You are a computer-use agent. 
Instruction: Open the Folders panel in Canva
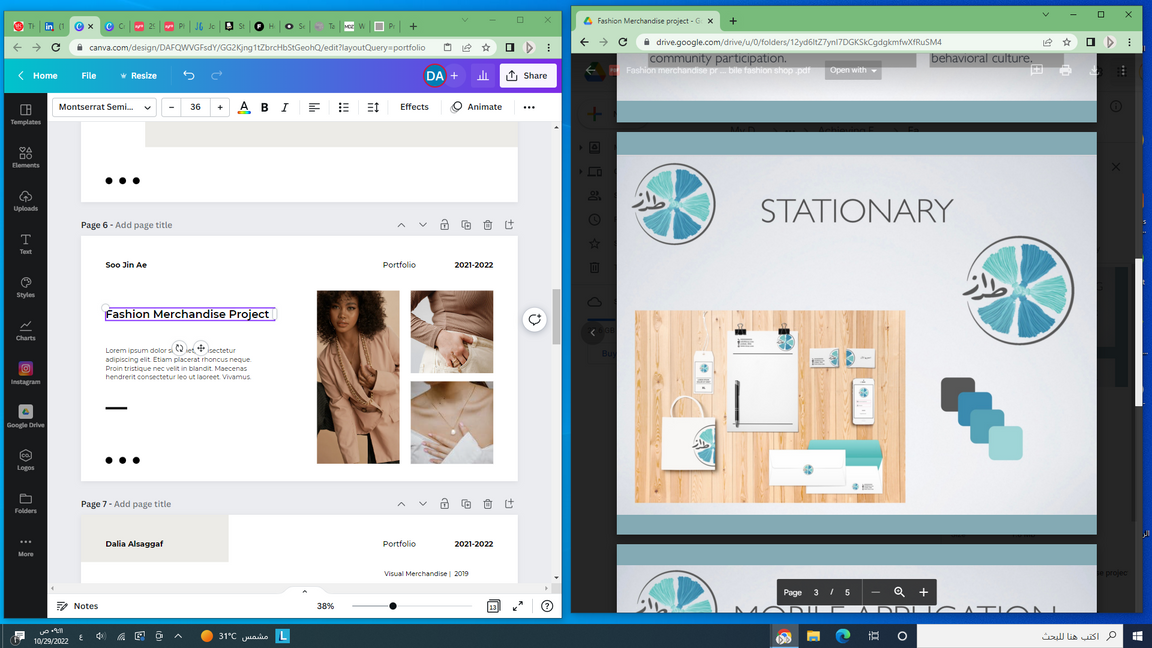26,503
